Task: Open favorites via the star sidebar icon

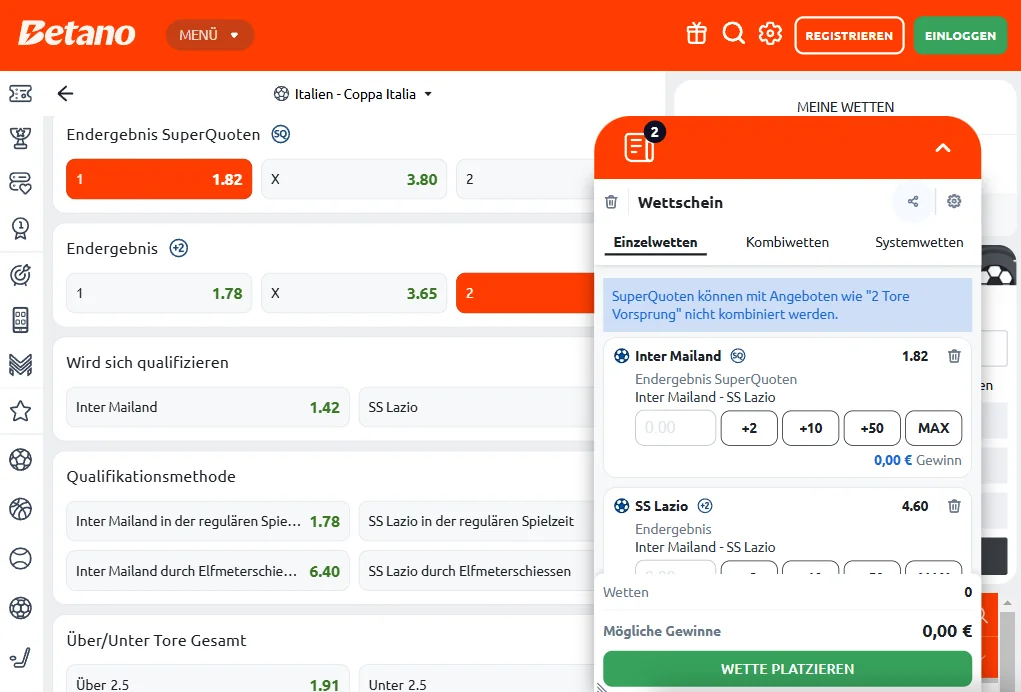Action: click(x=21, y=411)
